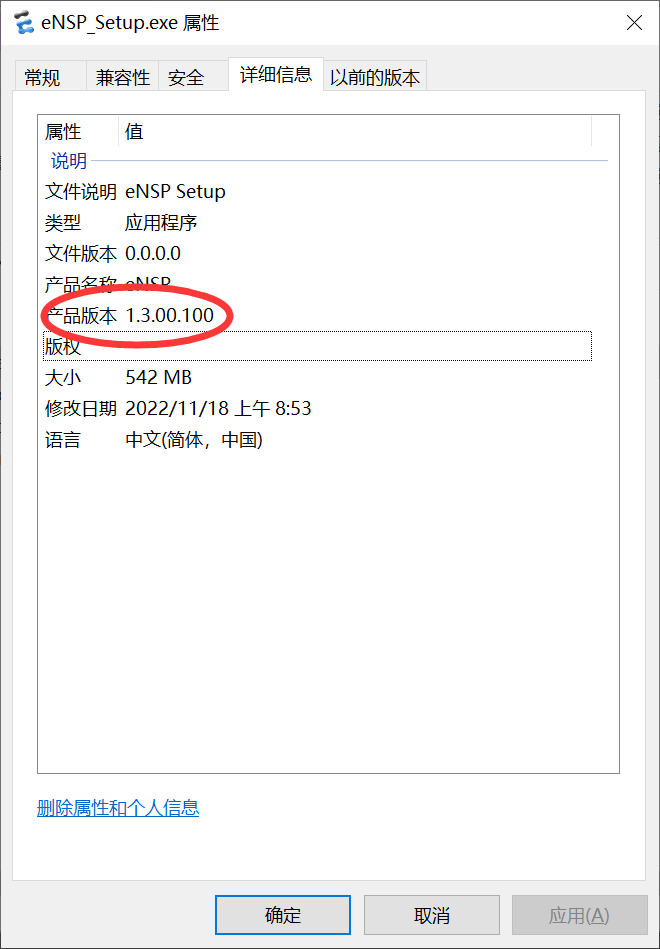The height and width of the screenshot is (949, 660).
Task: Click the 产品版本 label
Action: pos(81,315)
